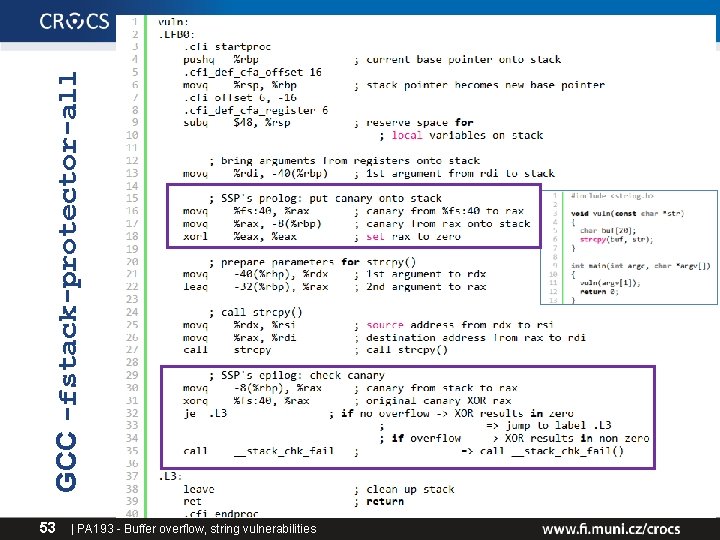Image resolution: width=720 pixels, height=540 pixels.
Task: Click 'void vuln(const char *str)' in the snippet
Action: [628, 214]
